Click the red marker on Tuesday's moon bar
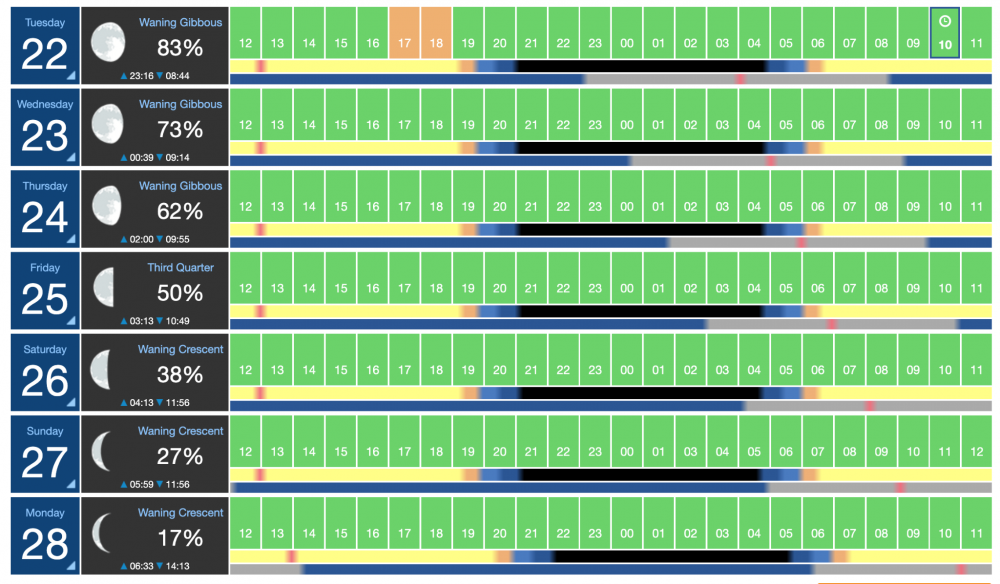 click(740, 79)
